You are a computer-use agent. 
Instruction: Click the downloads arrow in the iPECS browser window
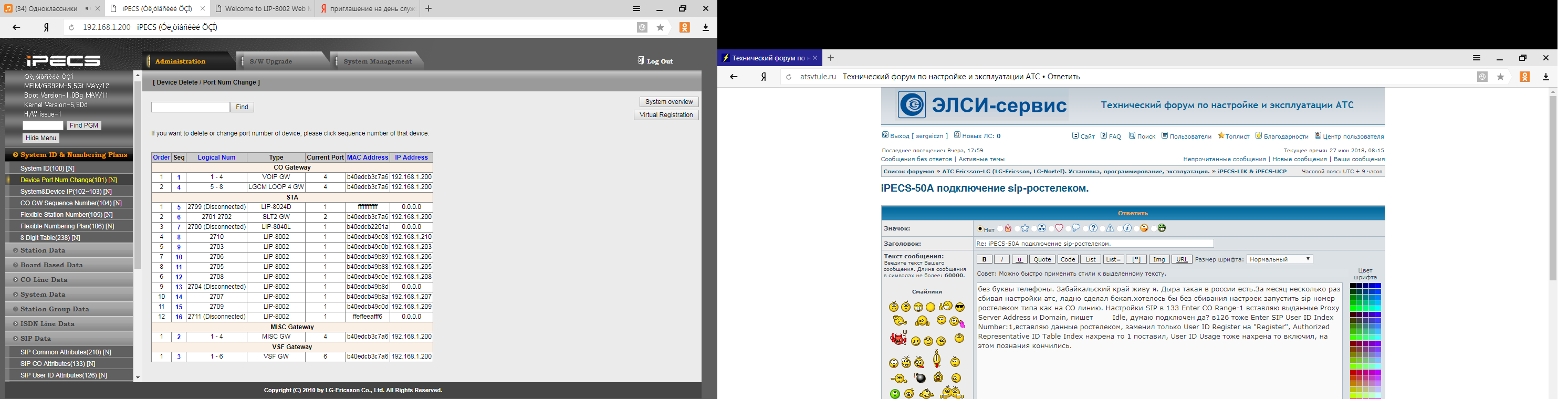[706, 27]
